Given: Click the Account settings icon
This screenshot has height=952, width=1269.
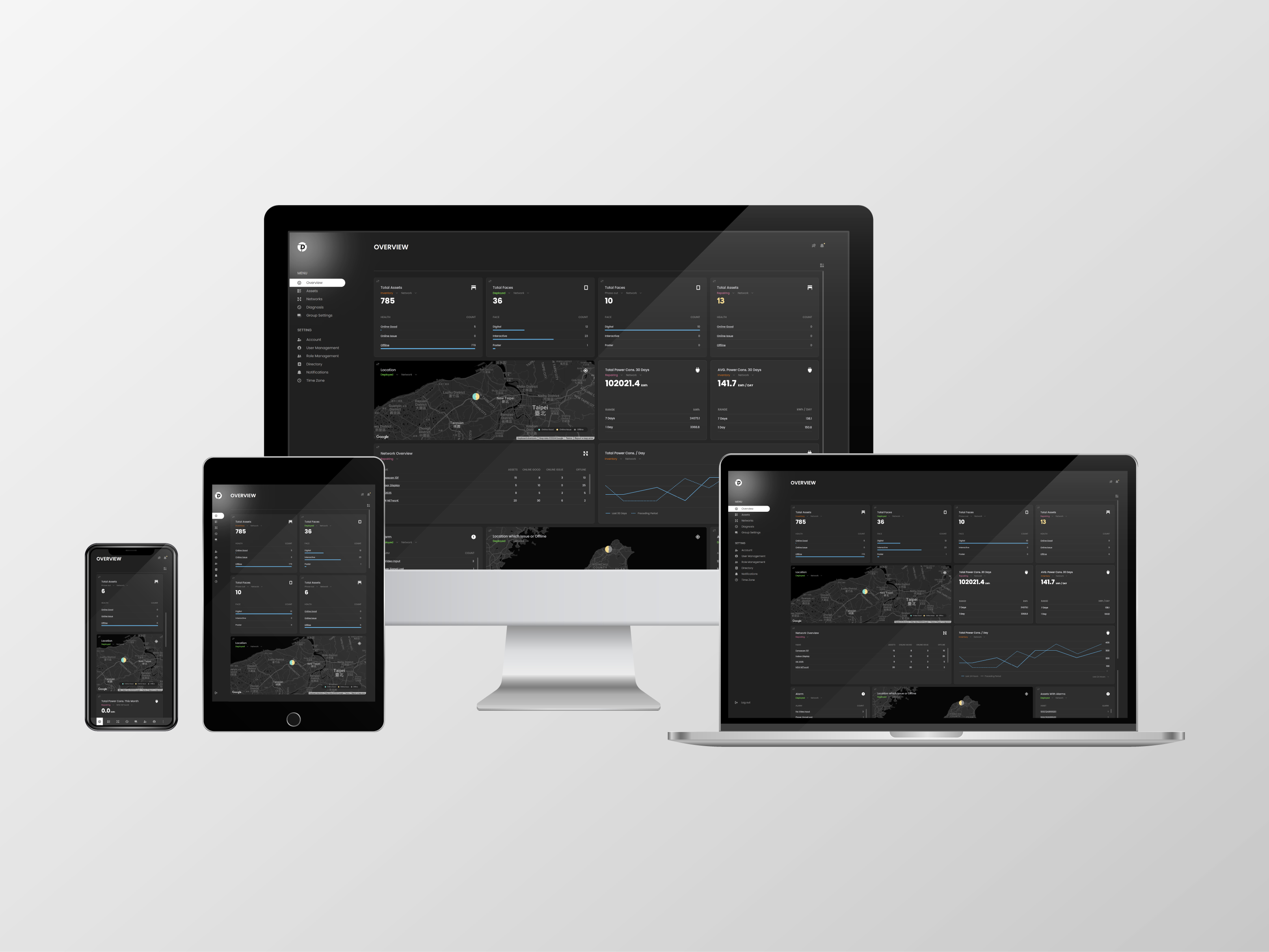Looking at the screenshot, I should pyautogui.click(x=300, y=339).
